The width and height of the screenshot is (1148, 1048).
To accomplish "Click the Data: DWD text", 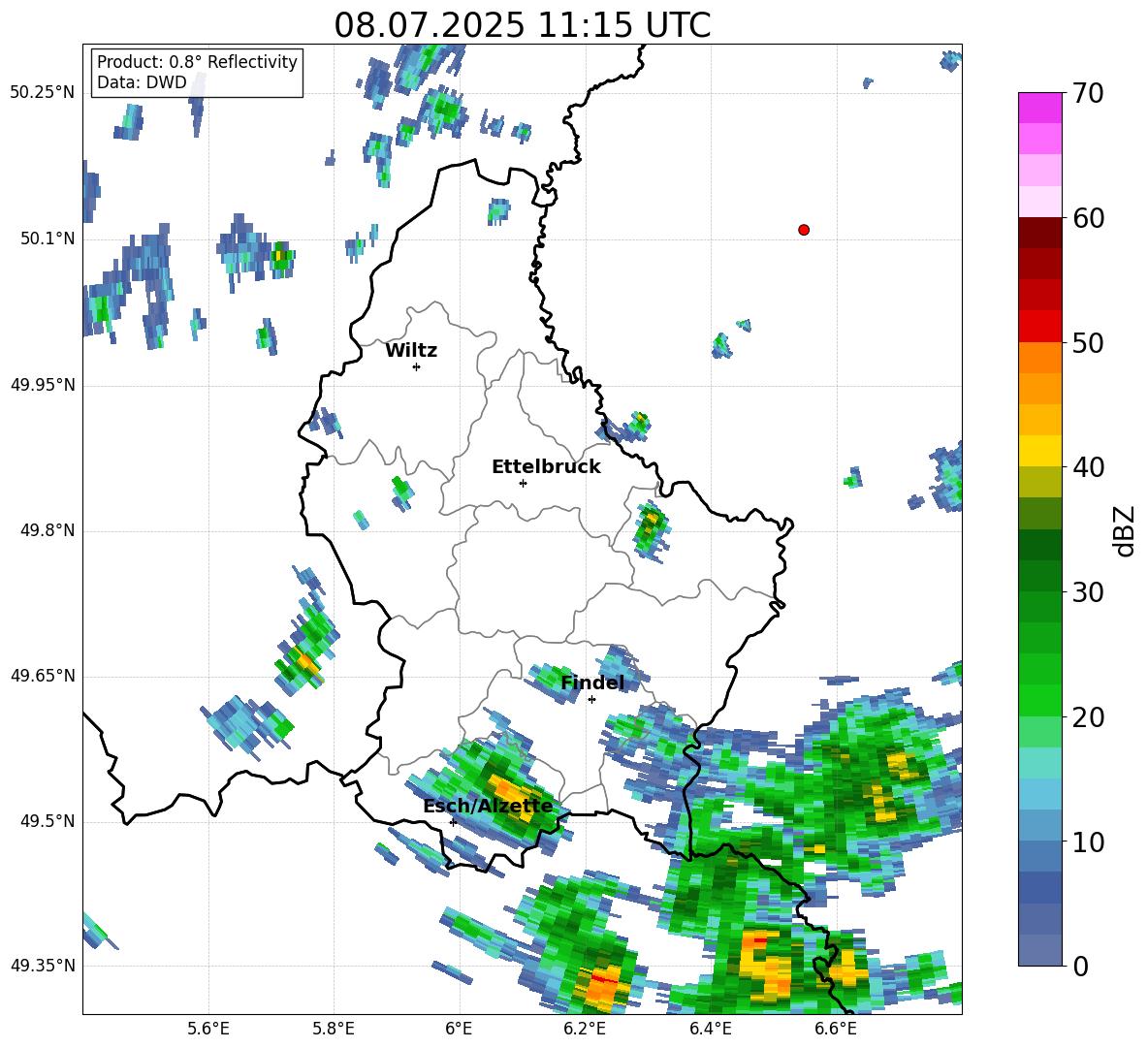I will 142,82.
